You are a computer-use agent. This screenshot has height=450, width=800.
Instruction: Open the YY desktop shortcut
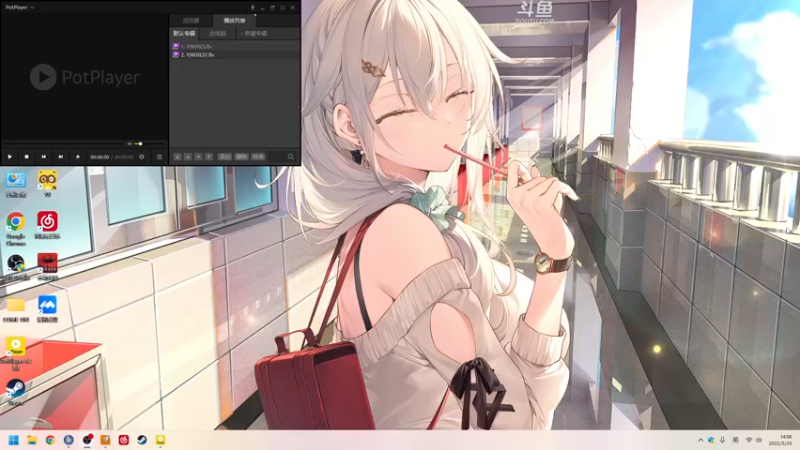(x=47, y=184)
